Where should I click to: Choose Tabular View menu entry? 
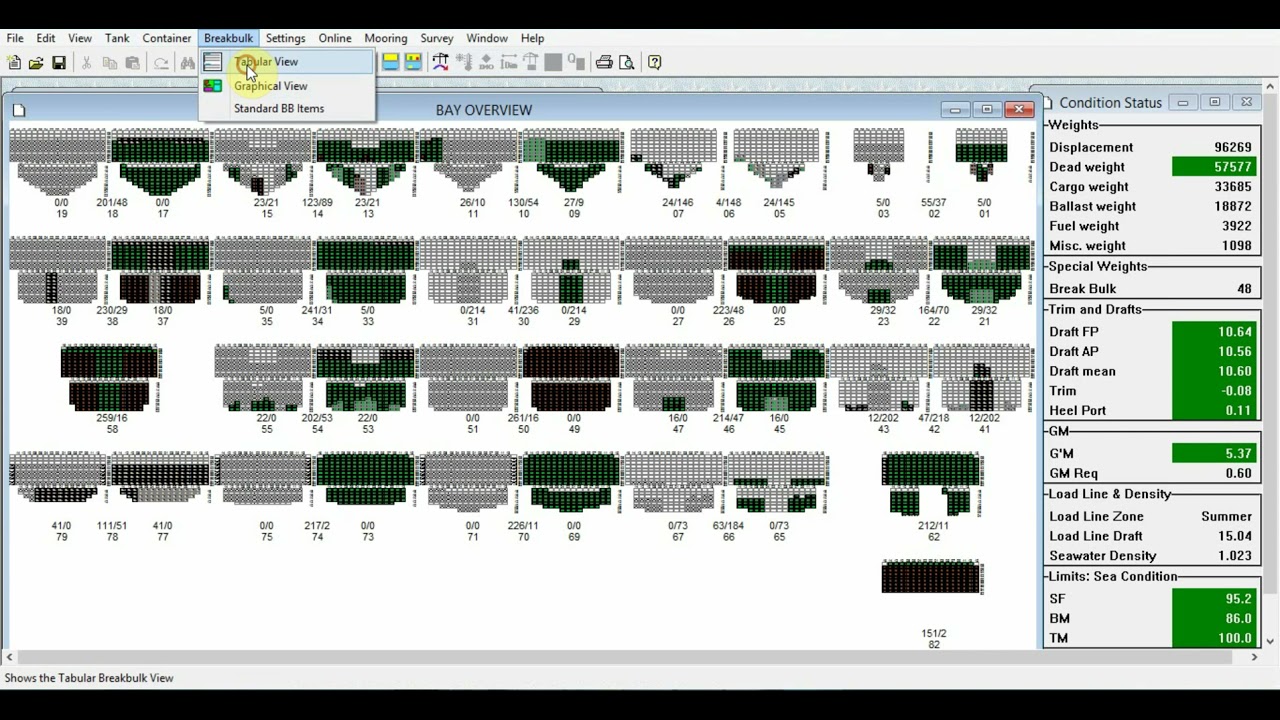(287, 62)
